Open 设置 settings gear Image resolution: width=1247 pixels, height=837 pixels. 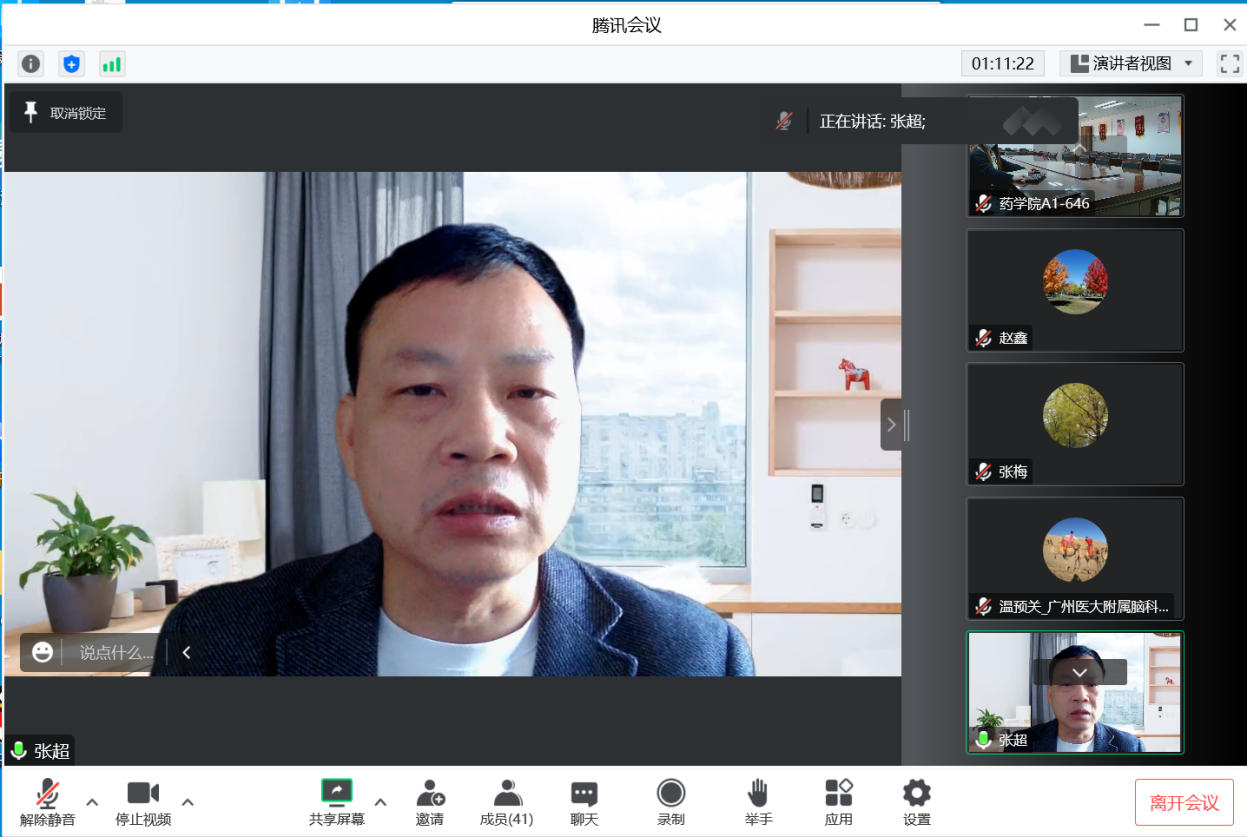[x=917, y=803]
